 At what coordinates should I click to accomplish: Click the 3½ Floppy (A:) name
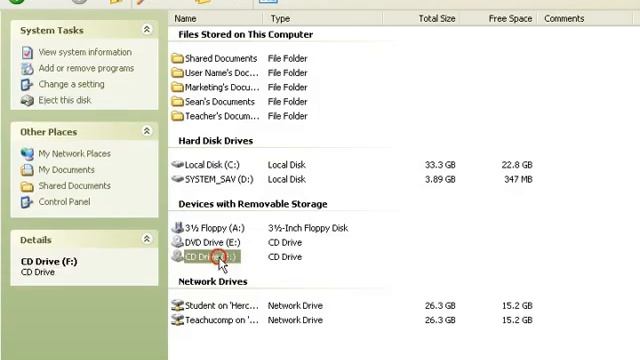(215, 228)
